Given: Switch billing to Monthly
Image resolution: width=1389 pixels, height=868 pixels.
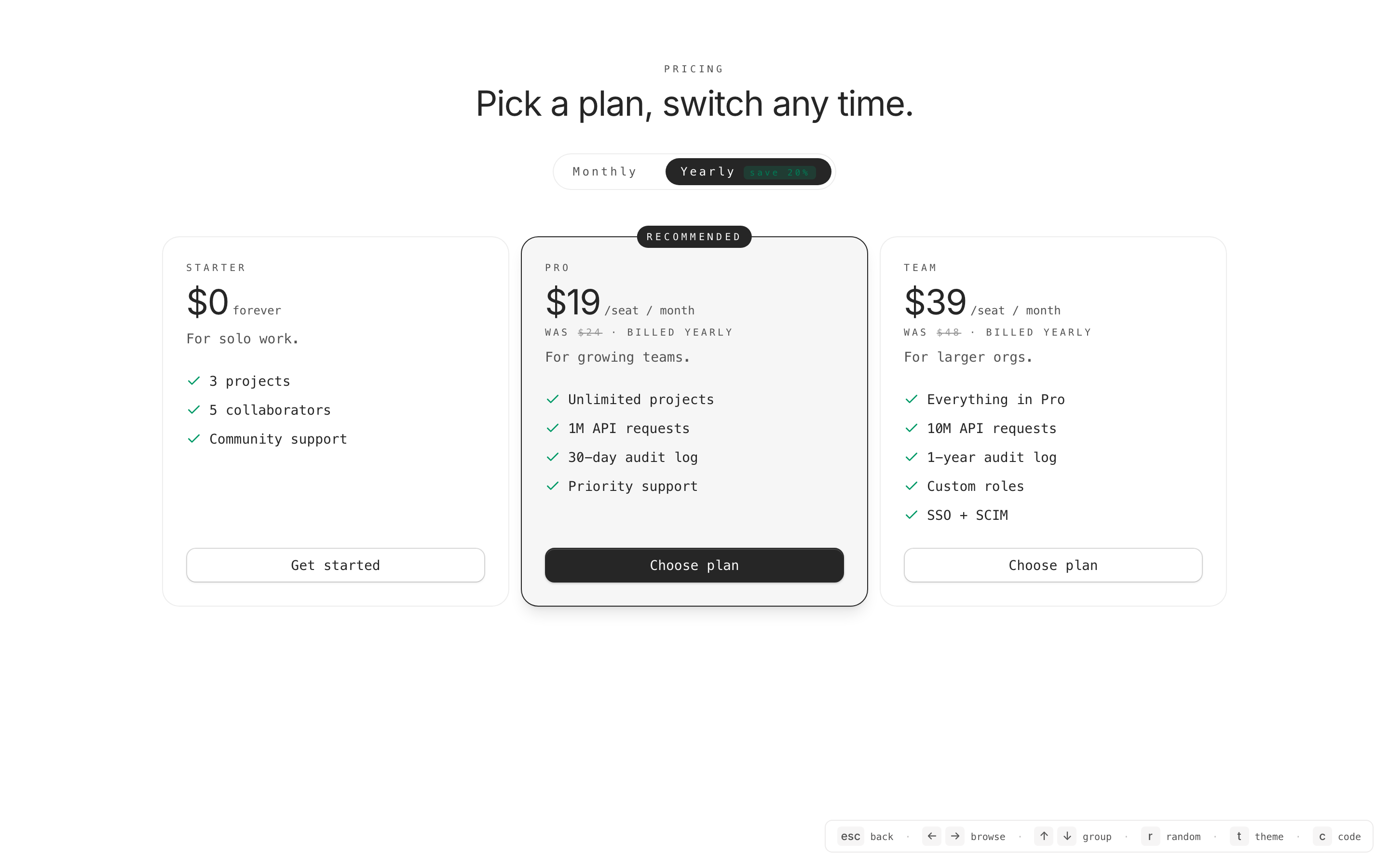Looking at the screenshot, I should 604,172.
